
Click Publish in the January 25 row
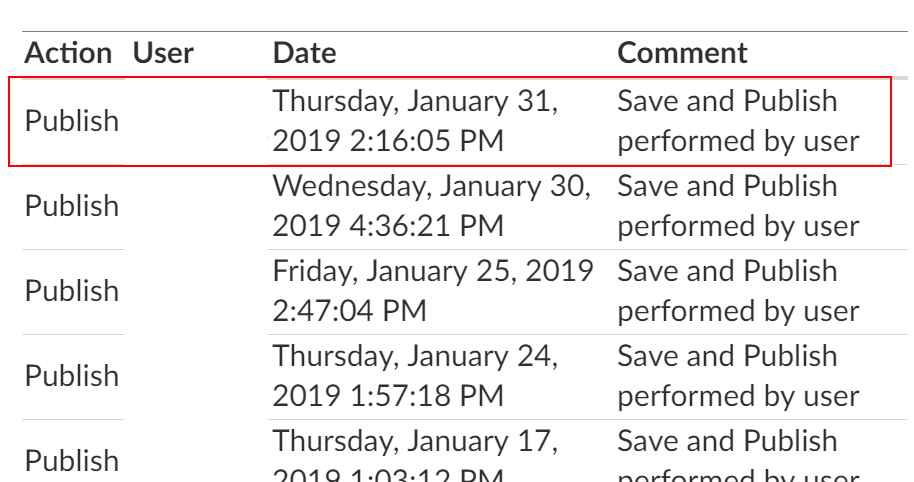pos(72,291)
